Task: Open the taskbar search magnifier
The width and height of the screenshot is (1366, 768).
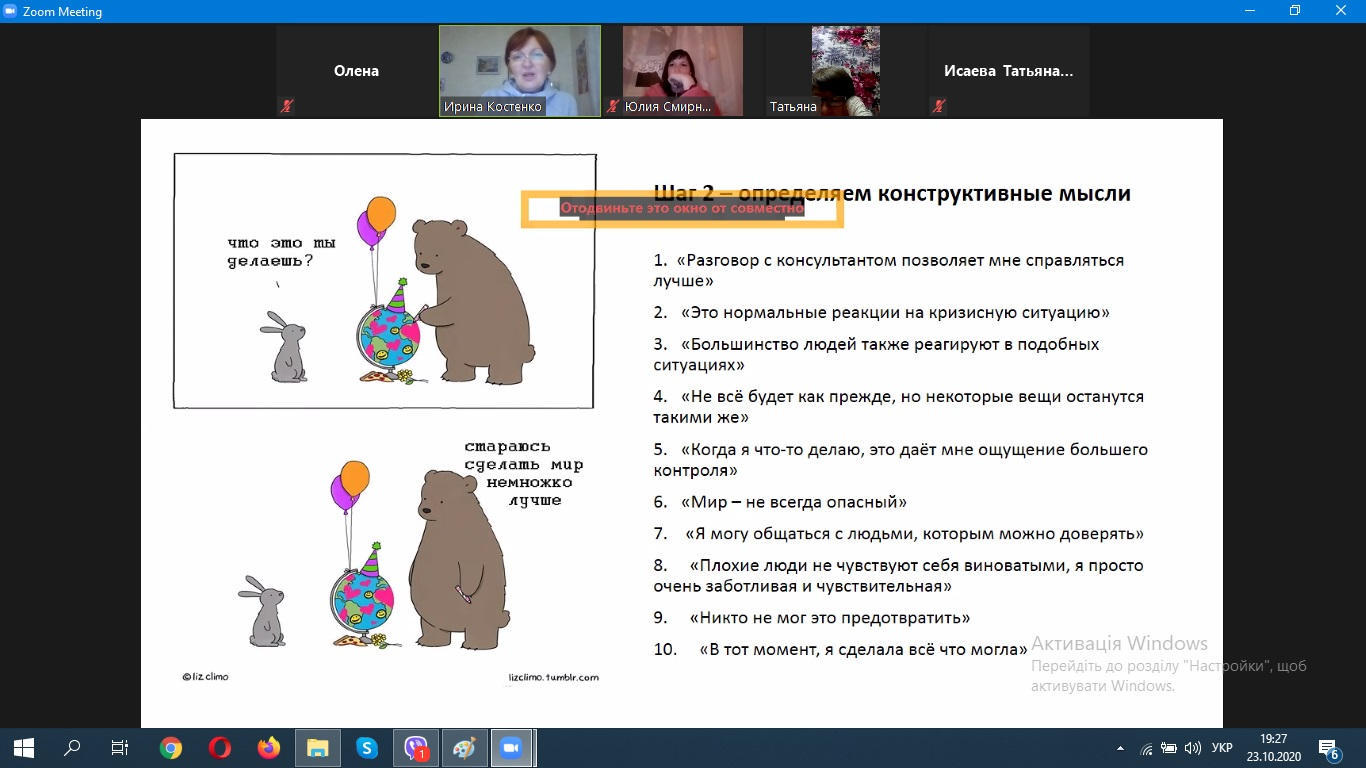Action: 72,748
